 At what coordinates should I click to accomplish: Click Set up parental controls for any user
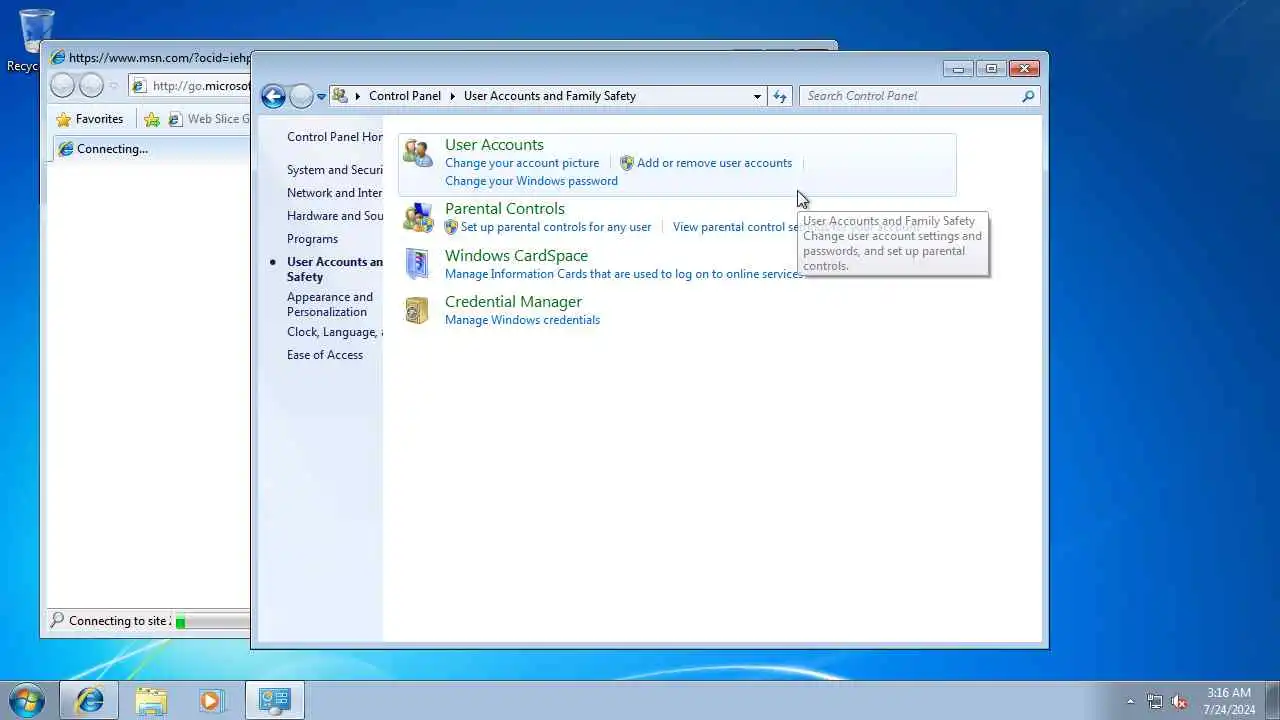(x=556, y=227)
